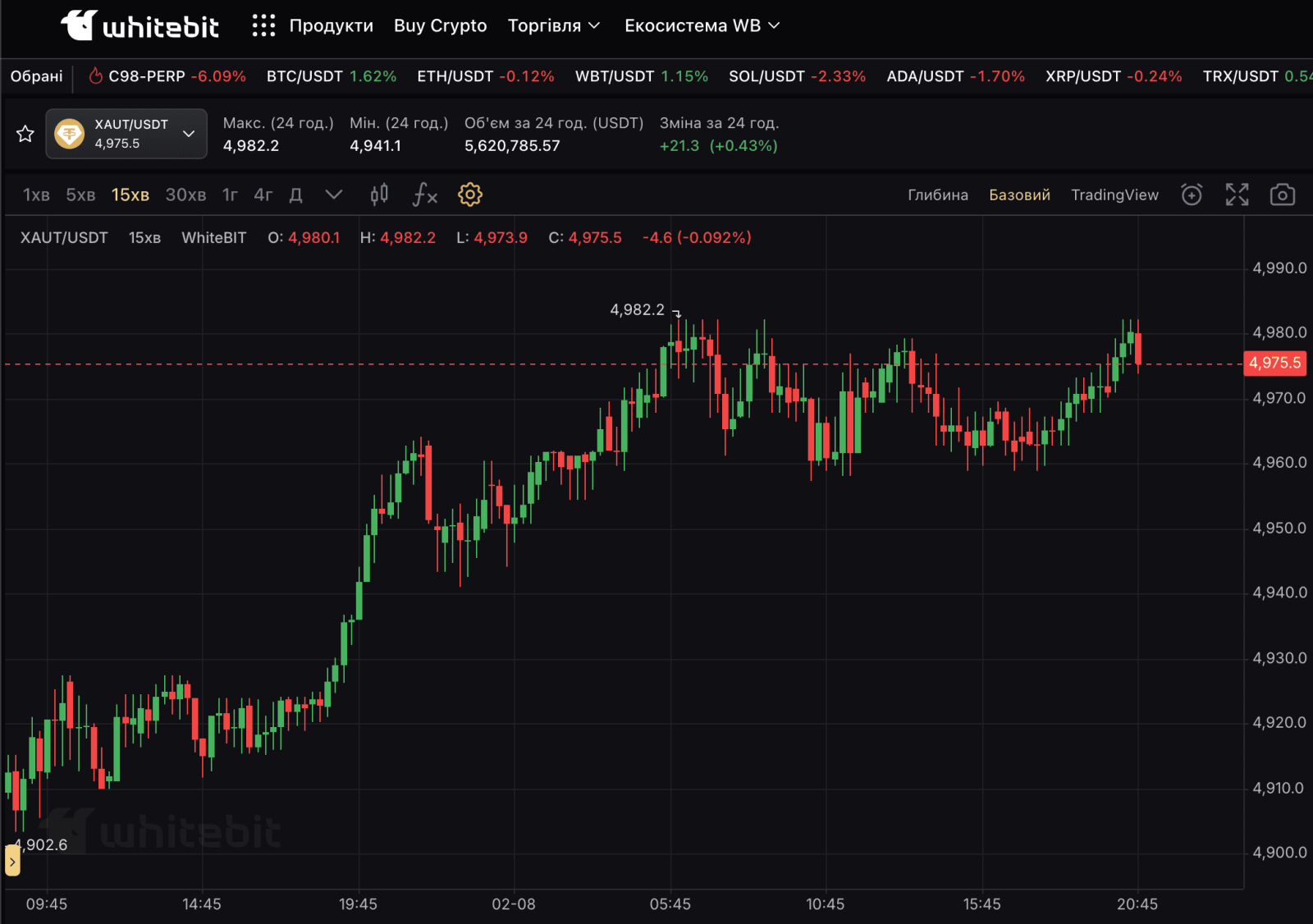
Task: Expand chart to fullscreen
Action: [x=1237, y=194]
